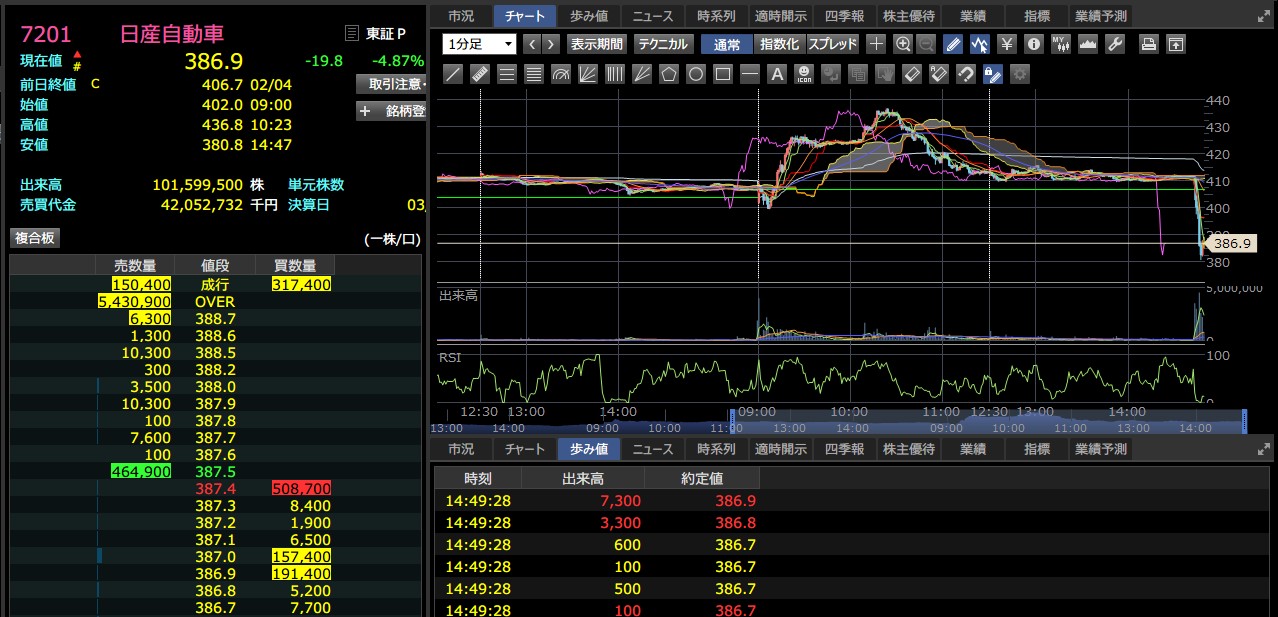Switch to upper ニュース tab
1278x617 pixels.
pyautogui.click(x=653, y=16)
